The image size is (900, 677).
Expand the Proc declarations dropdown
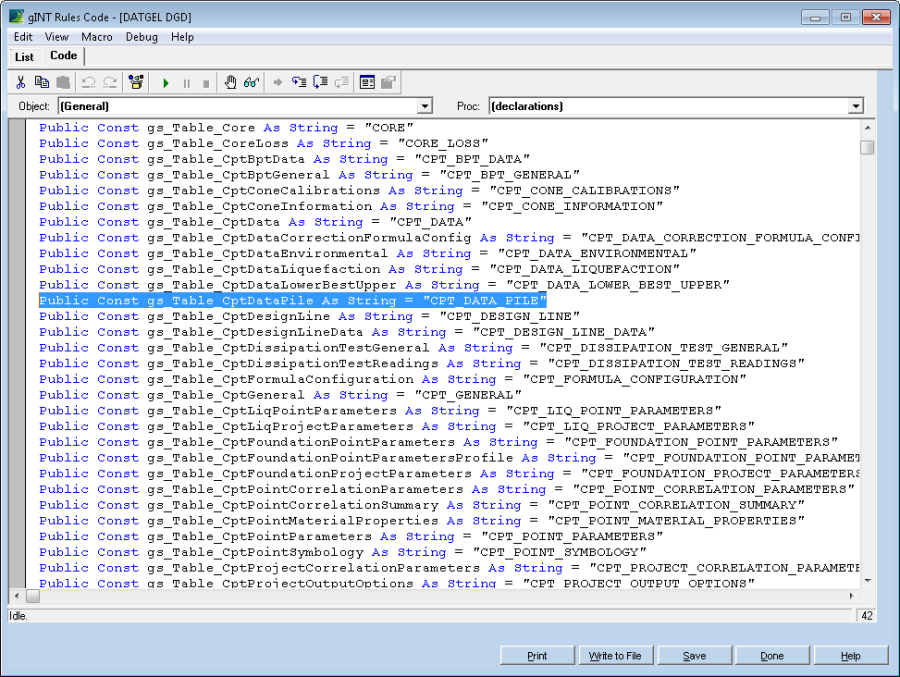pyautogui.click(x=855, y=106)
